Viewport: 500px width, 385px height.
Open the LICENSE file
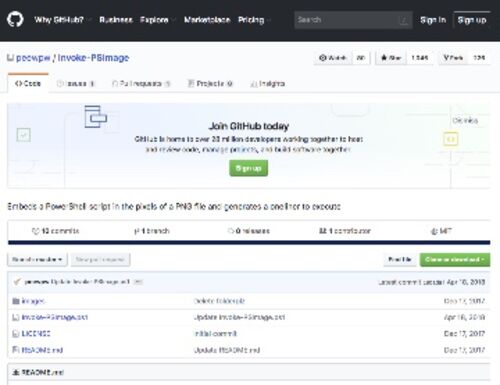(x=36, y=333)
